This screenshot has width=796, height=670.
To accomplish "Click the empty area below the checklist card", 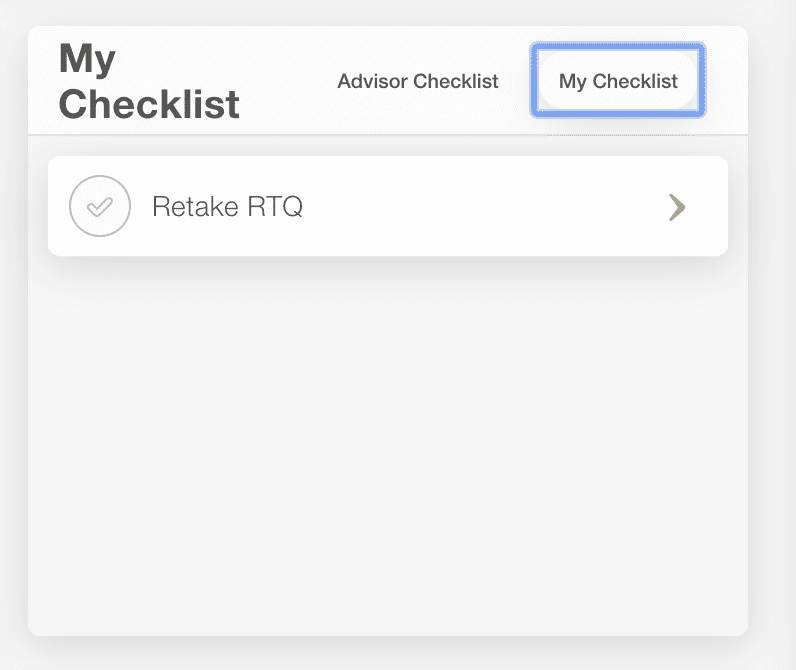I will coord(388,442).
